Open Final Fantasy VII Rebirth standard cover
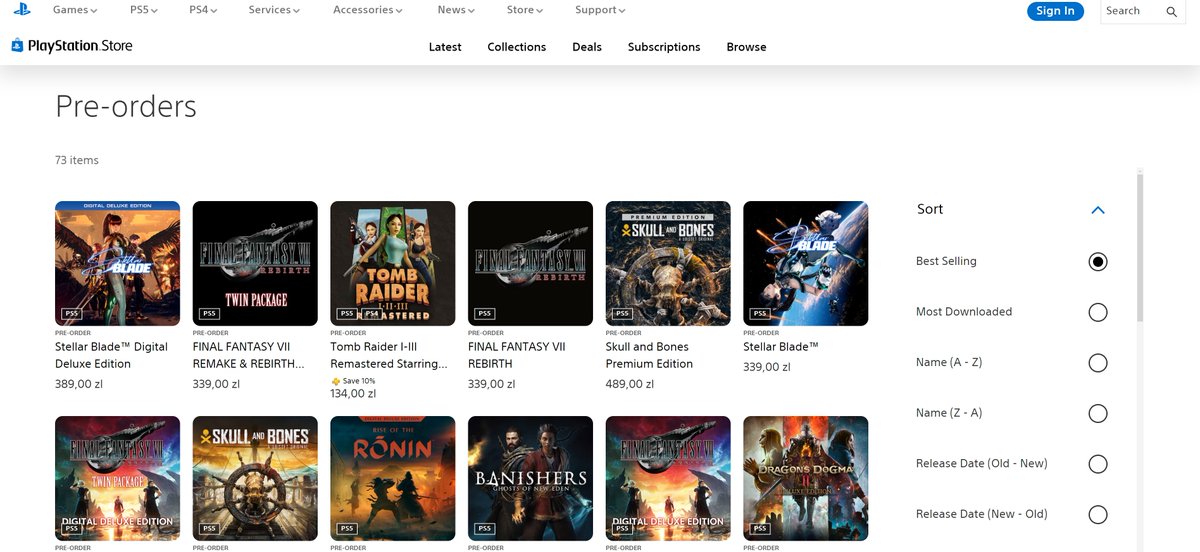 530,263
